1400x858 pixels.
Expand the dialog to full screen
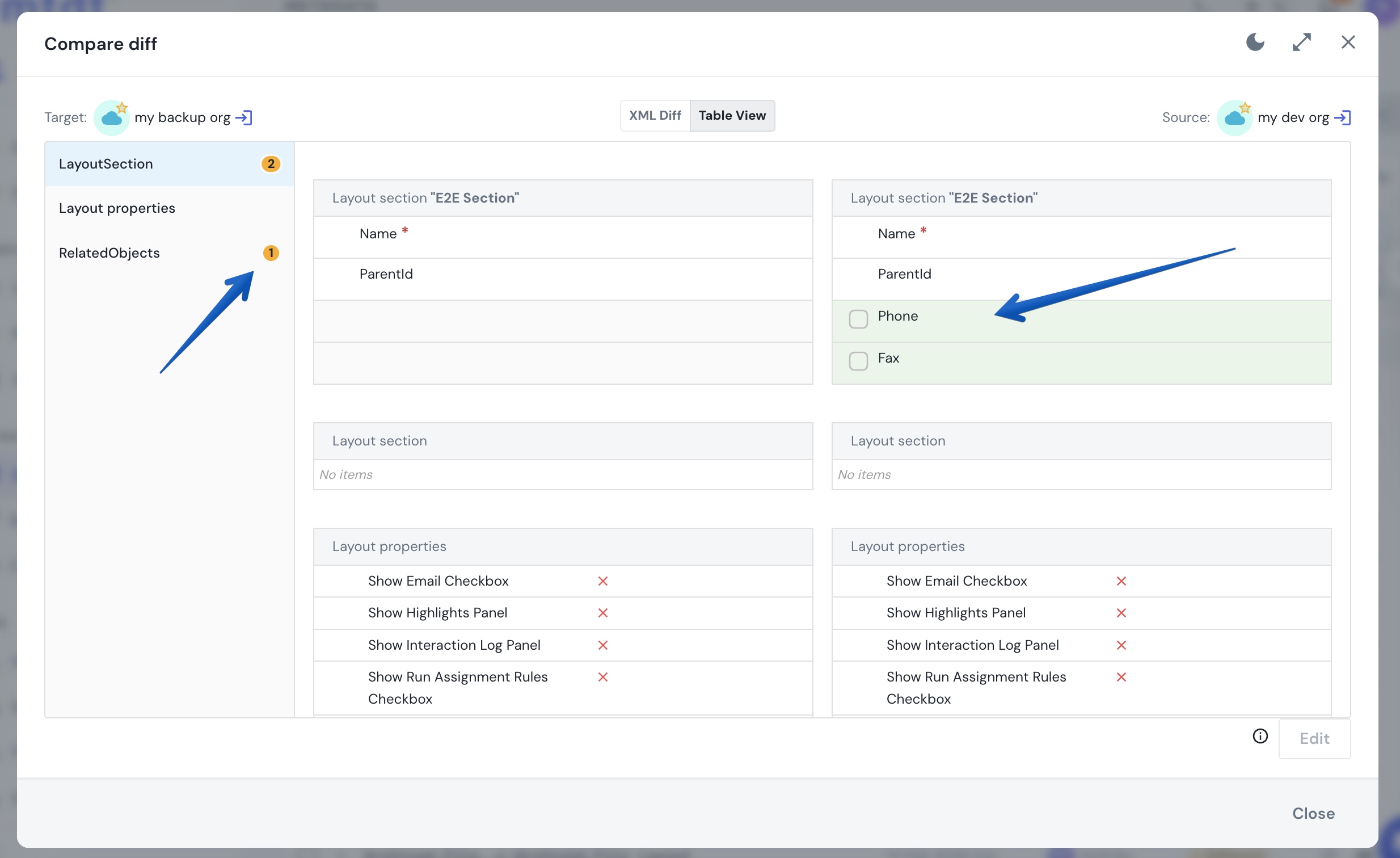click(x=1302, y=43)
